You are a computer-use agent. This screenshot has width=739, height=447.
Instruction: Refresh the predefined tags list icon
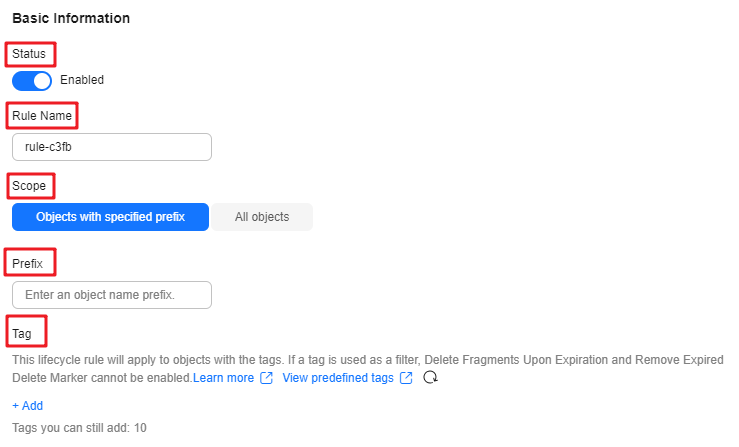[x=430, y=377]
